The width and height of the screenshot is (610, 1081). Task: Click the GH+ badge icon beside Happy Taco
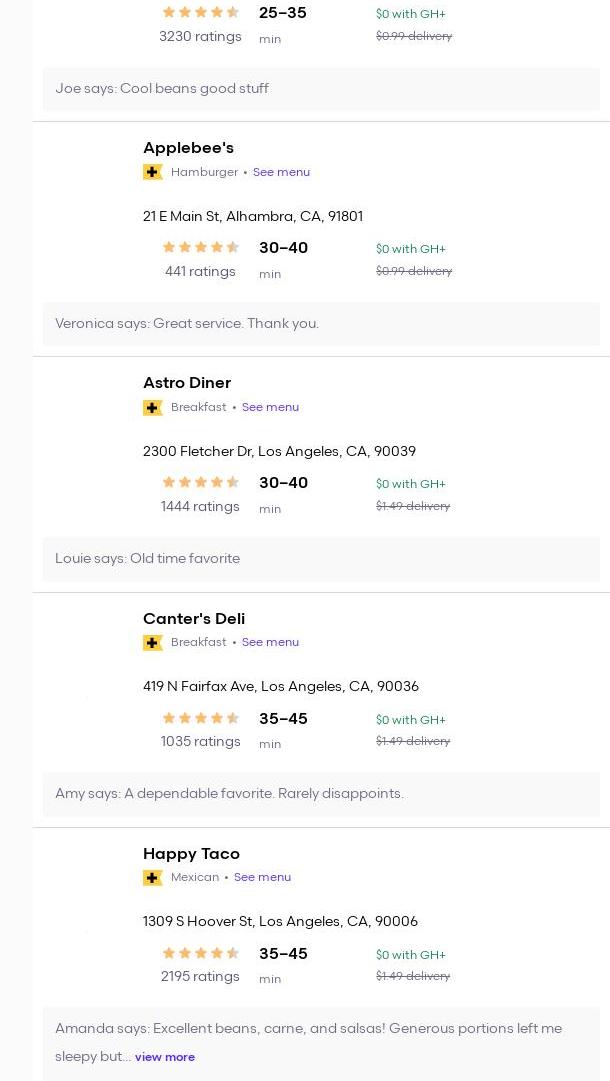pos(152,877)
